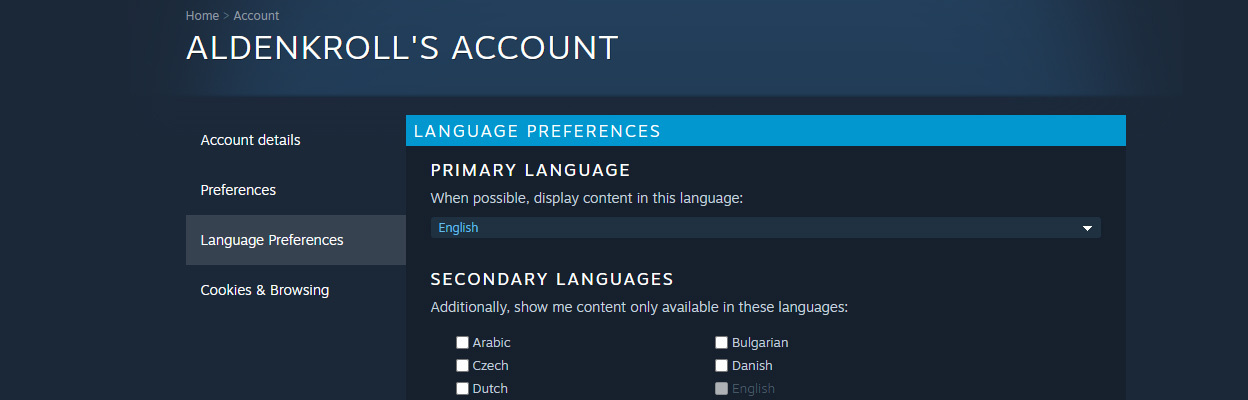Select Language Preferences in the sidebar

click(272, 240)
